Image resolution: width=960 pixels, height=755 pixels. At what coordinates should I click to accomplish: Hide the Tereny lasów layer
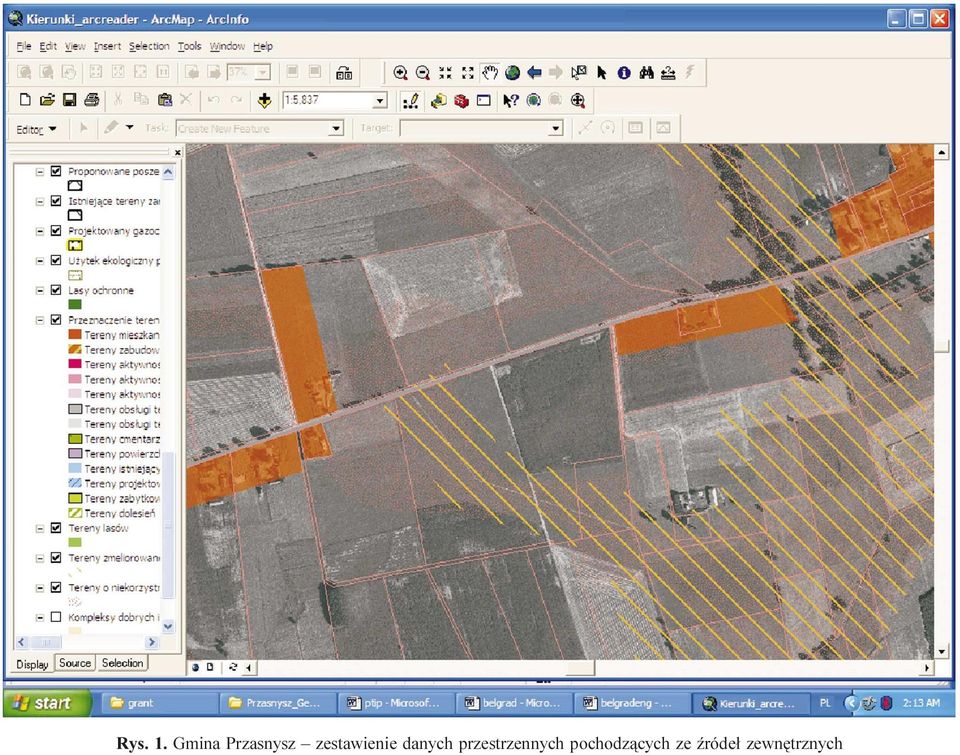(56, 528)
